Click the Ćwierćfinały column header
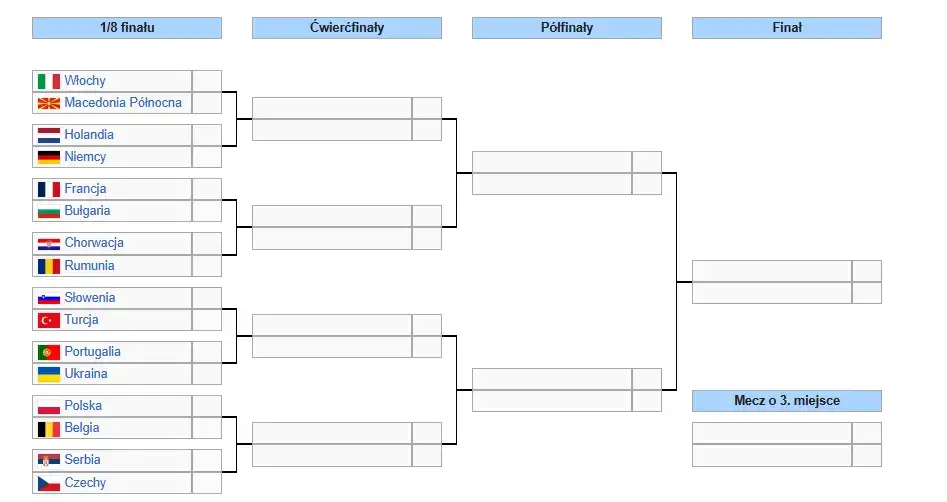Viewport: 947px width, 502px height. click(346, 28)
